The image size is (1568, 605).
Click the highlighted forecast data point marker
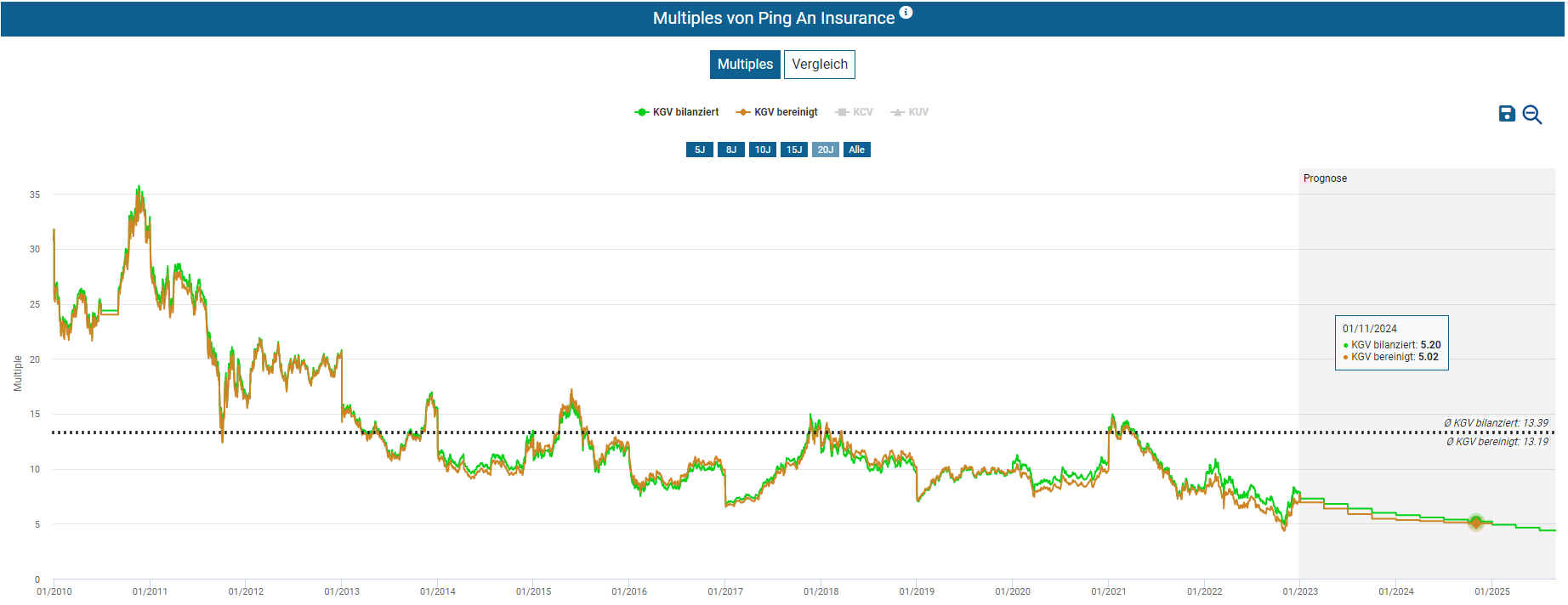click(x=1475, y=522)
